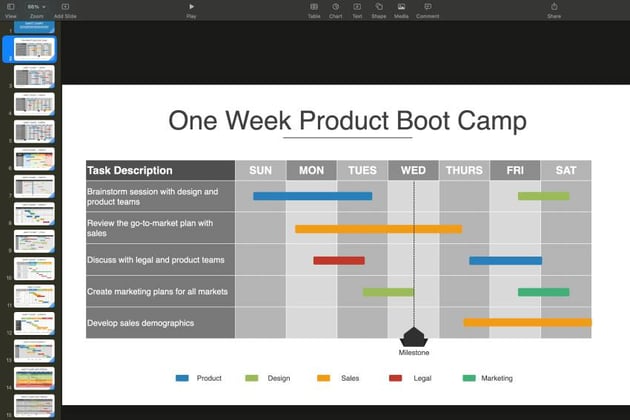Screen dimensions: 630x420
Task: Insert a Table from toolbar
Action: click(314, 8)
